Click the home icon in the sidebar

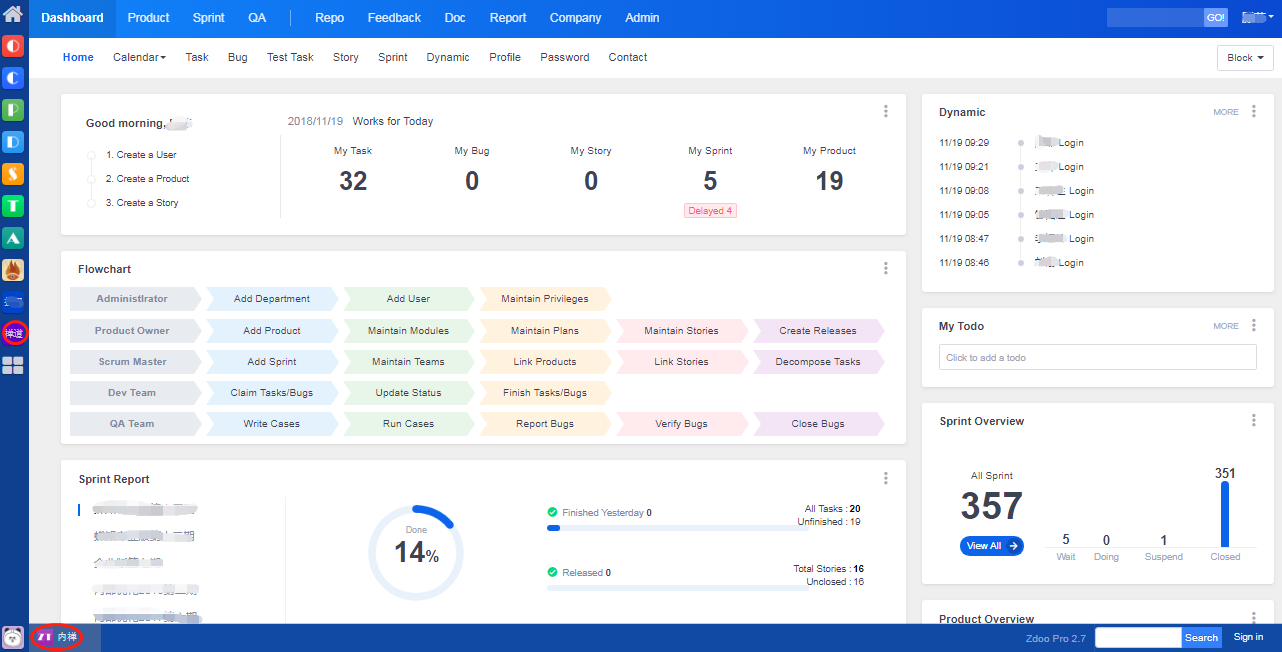(x=13, y=15)
